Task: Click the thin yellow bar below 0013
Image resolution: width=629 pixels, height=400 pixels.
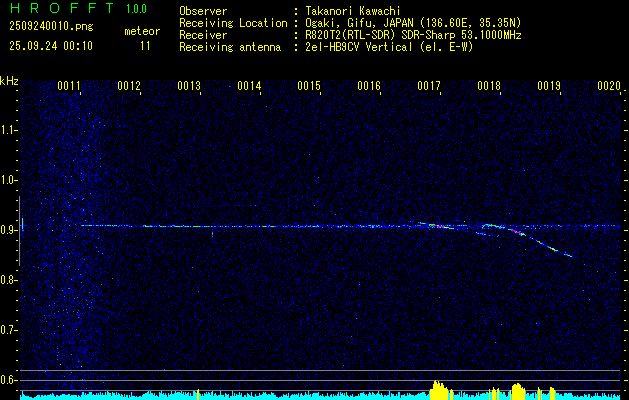Action: point(198,394)
